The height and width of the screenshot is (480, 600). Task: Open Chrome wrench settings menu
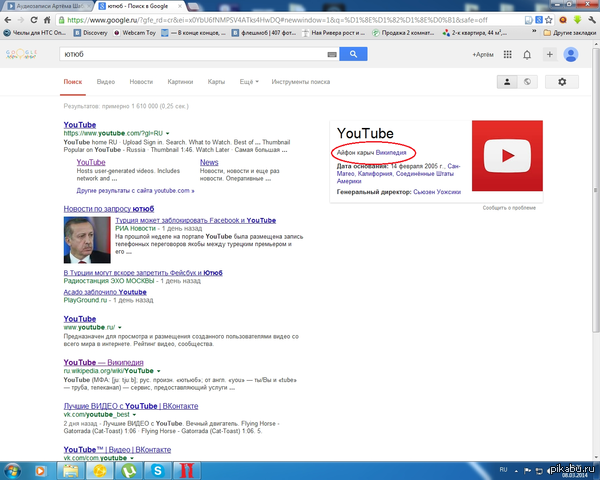coord(592,20)
